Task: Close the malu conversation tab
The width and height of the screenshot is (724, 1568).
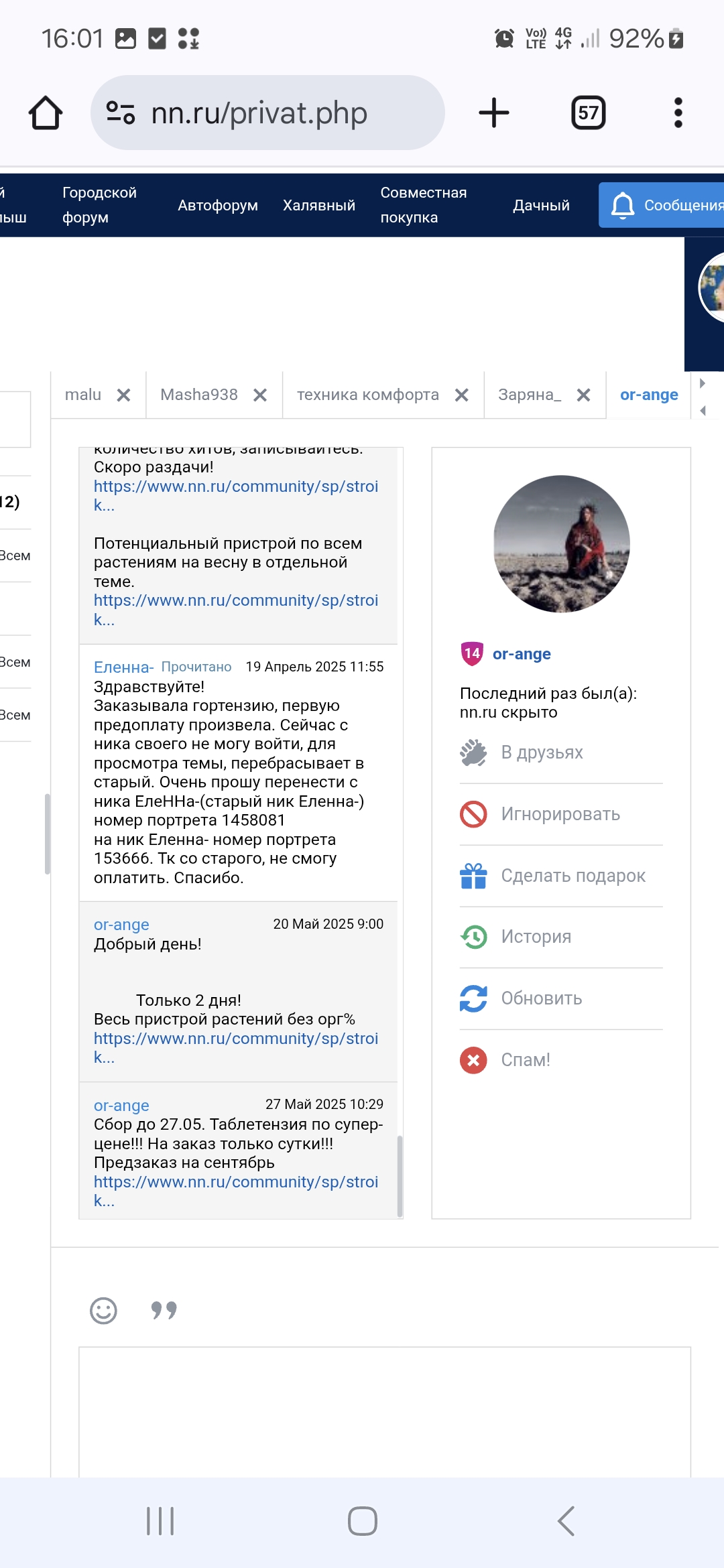Action: pos(123,395)
